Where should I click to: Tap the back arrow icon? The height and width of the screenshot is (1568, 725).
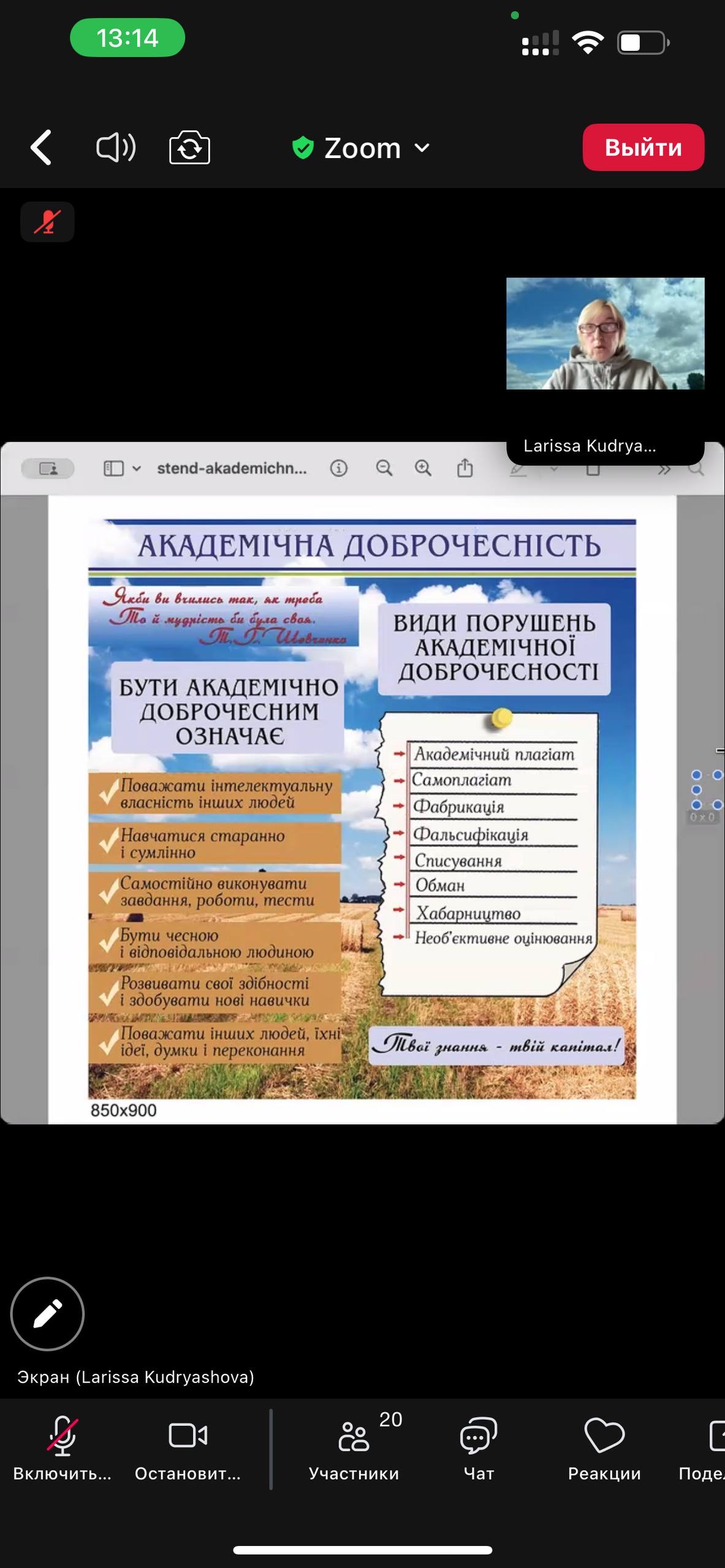(42, 148)
